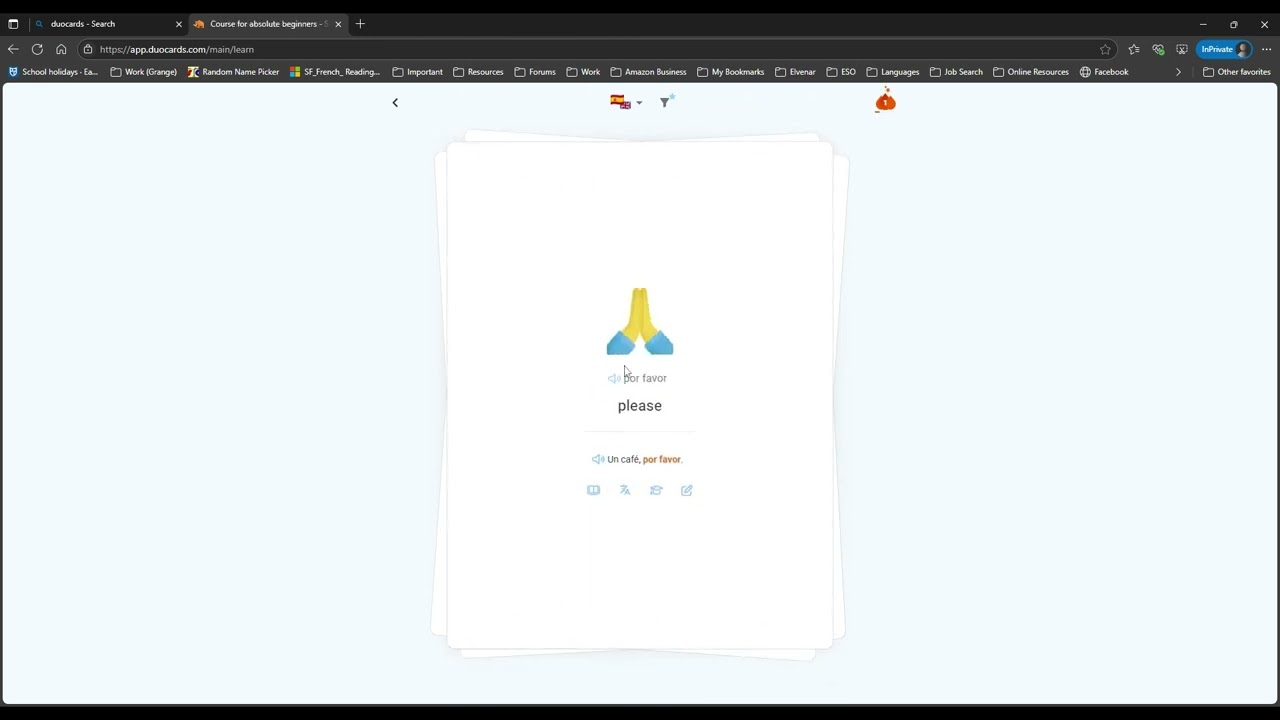Open the tab actions menu icon
1280x720 pixels.
(13, 24)
